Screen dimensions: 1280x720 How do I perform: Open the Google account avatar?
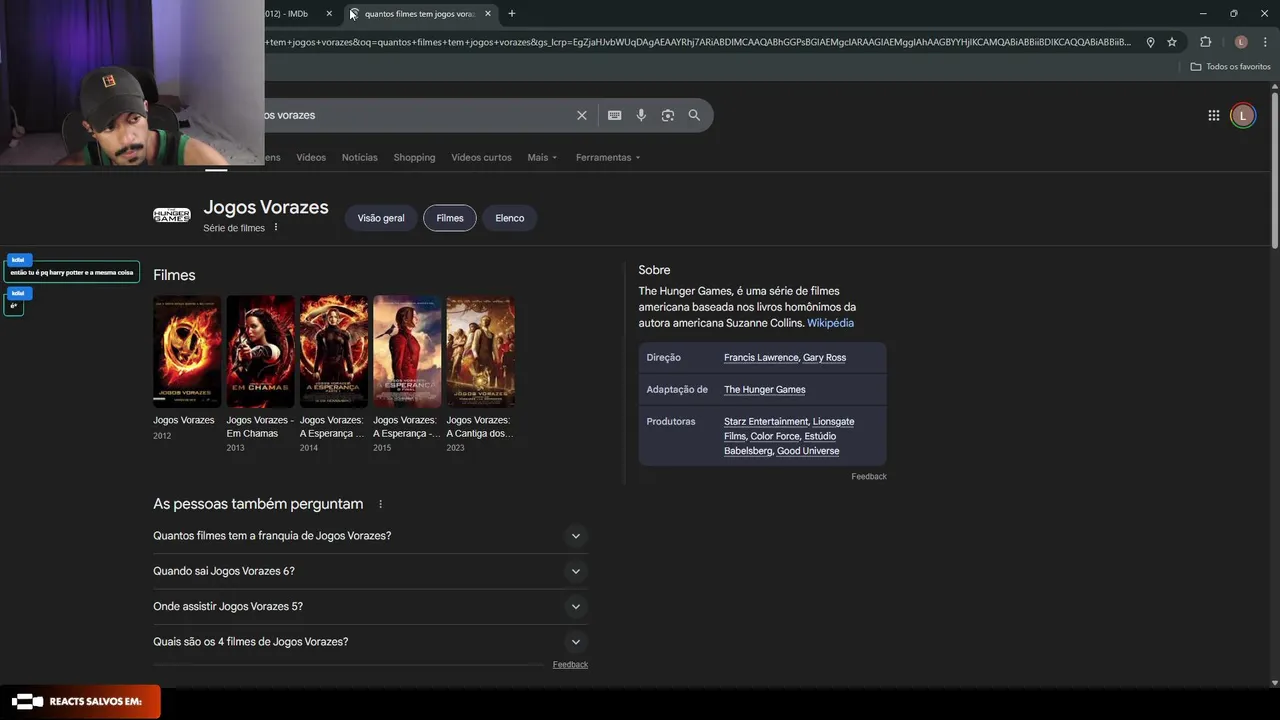[x=1243, y=115]
